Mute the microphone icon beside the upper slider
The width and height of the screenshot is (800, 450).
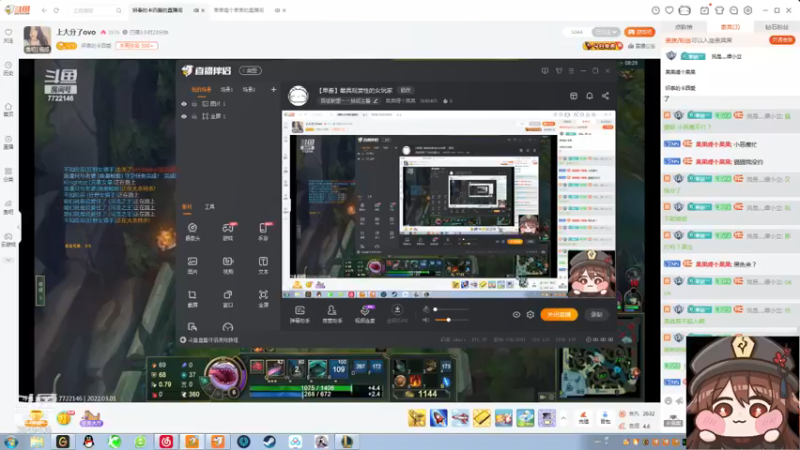click(426, 309)
